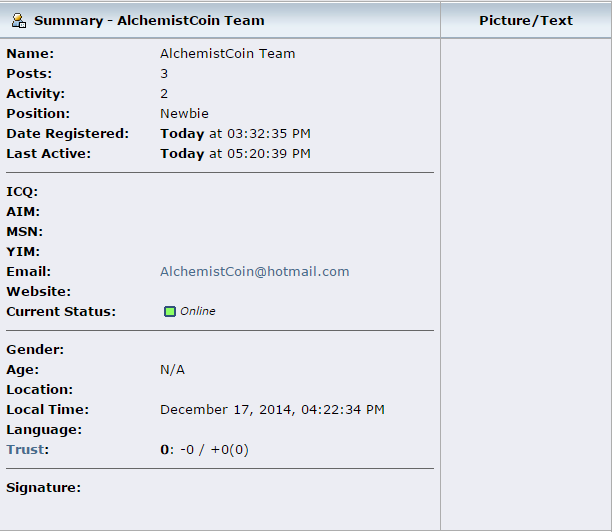The height and width of the screenshot is (532, 612).
Task: Click the Email label
Action: 28,272
